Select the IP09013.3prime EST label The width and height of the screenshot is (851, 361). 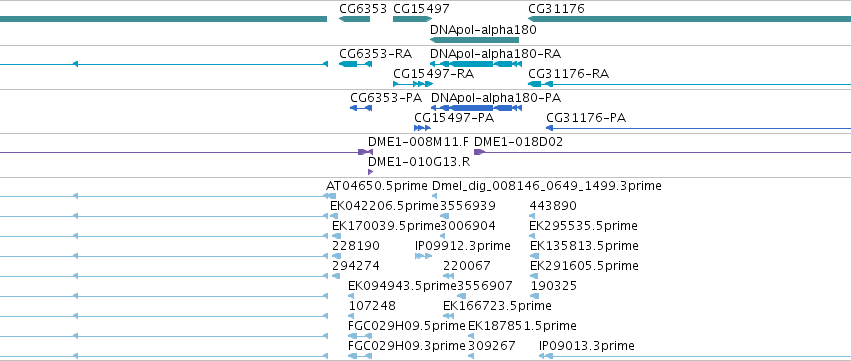tap(587, 346)
